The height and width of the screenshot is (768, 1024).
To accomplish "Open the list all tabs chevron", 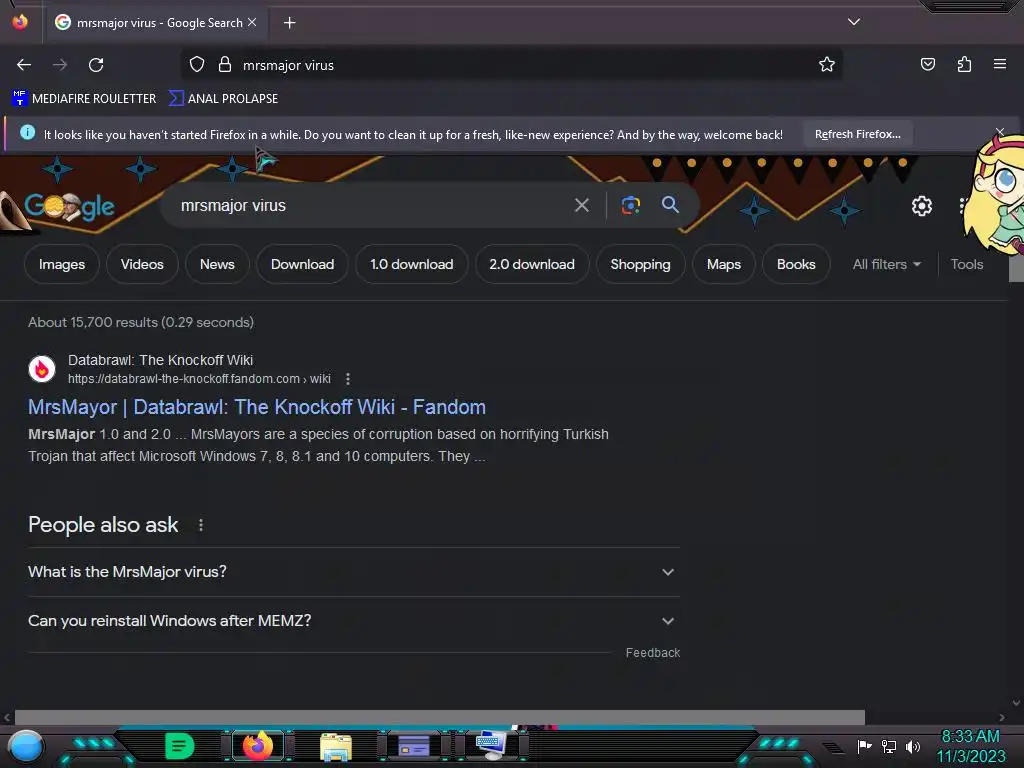I will tap(854, 22).
